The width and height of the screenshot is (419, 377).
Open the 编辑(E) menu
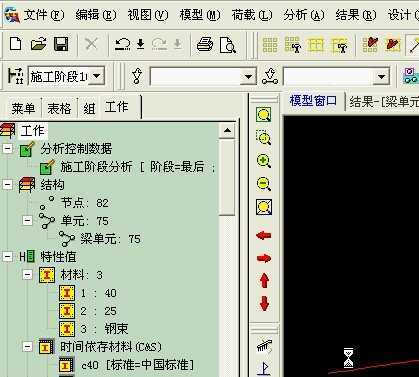coord(96,15)
